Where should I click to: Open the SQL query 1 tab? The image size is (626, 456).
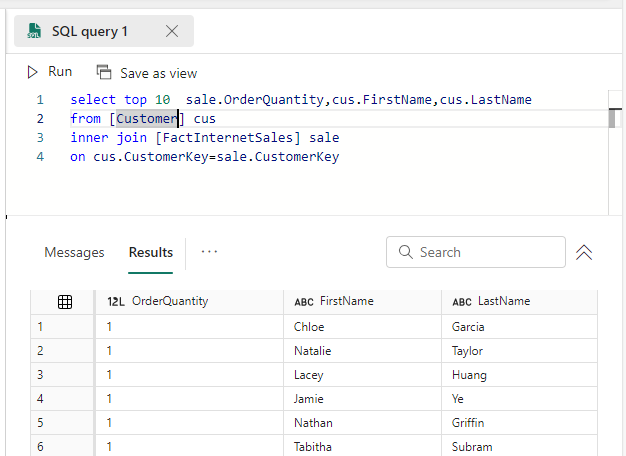pos(90,31)
